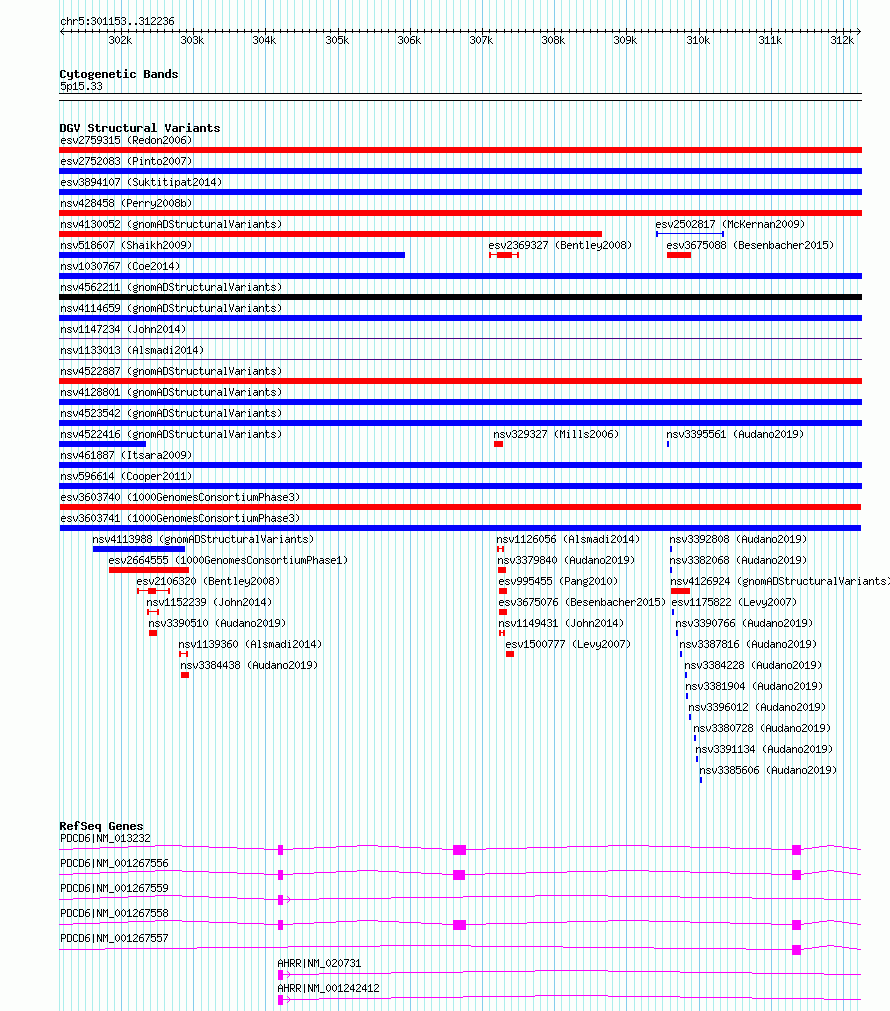This screenshot has height=1011, width=890.
Task: Select the nsv1149431 (John2014) label
Action: pos(561,623)
